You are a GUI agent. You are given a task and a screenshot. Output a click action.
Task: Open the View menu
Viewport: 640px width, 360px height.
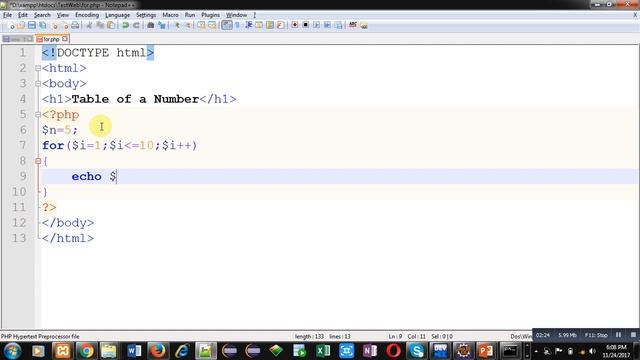62,15
